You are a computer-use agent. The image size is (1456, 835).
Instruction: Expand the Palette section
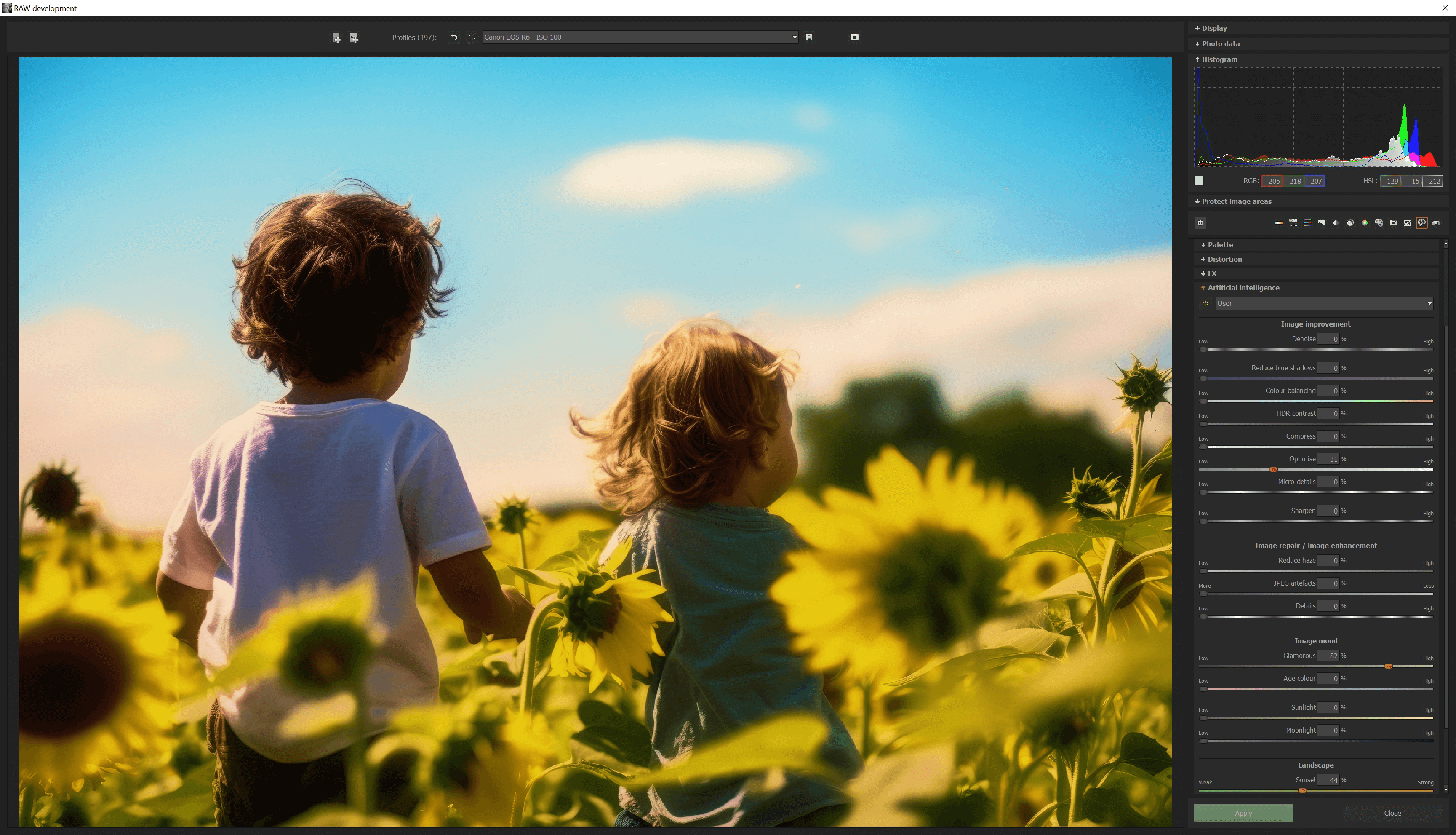[1220, 245]
